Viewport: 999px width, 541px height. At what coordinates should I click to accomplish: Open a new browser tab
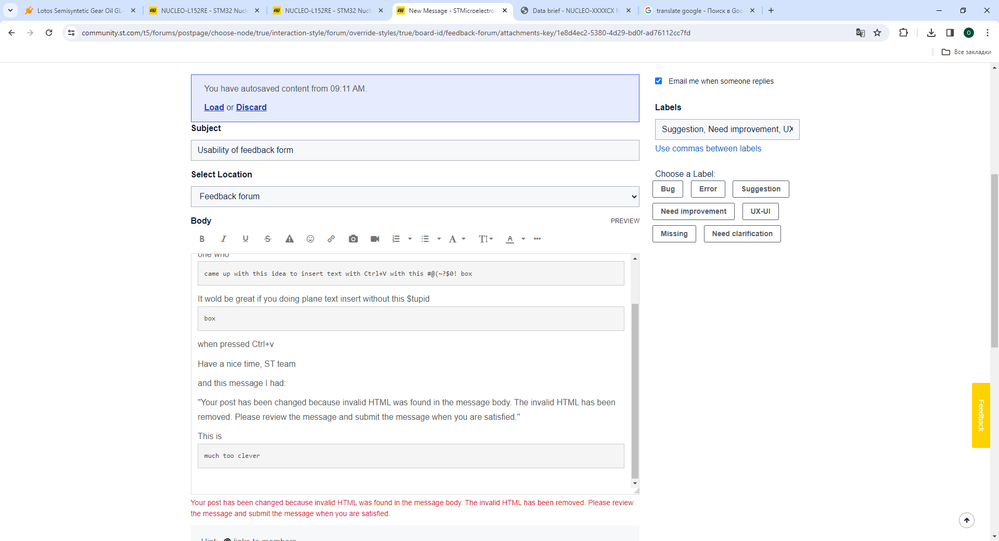pos(771,10)
